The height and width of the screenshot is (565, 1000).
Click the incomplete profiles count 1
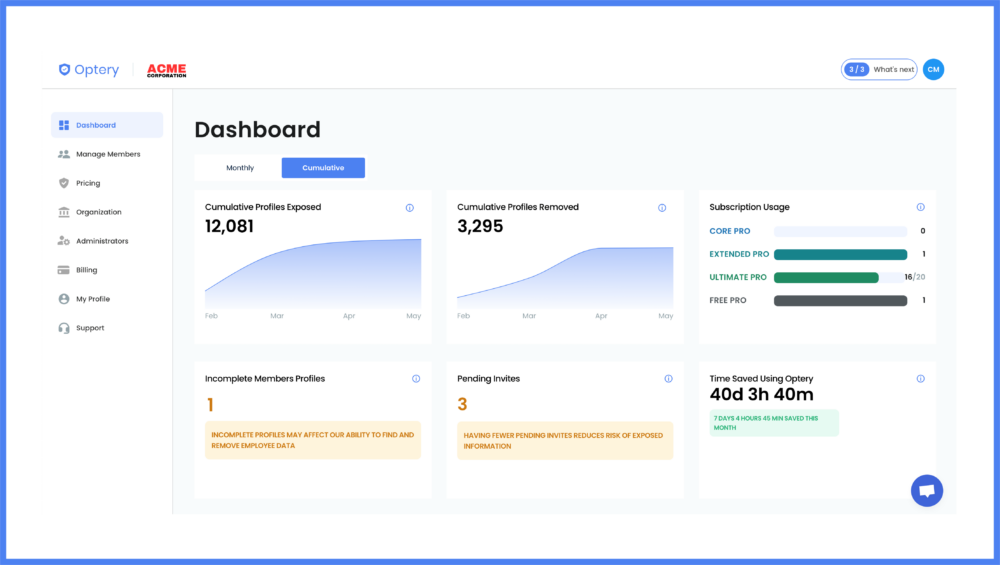click(x=210, y=405)
